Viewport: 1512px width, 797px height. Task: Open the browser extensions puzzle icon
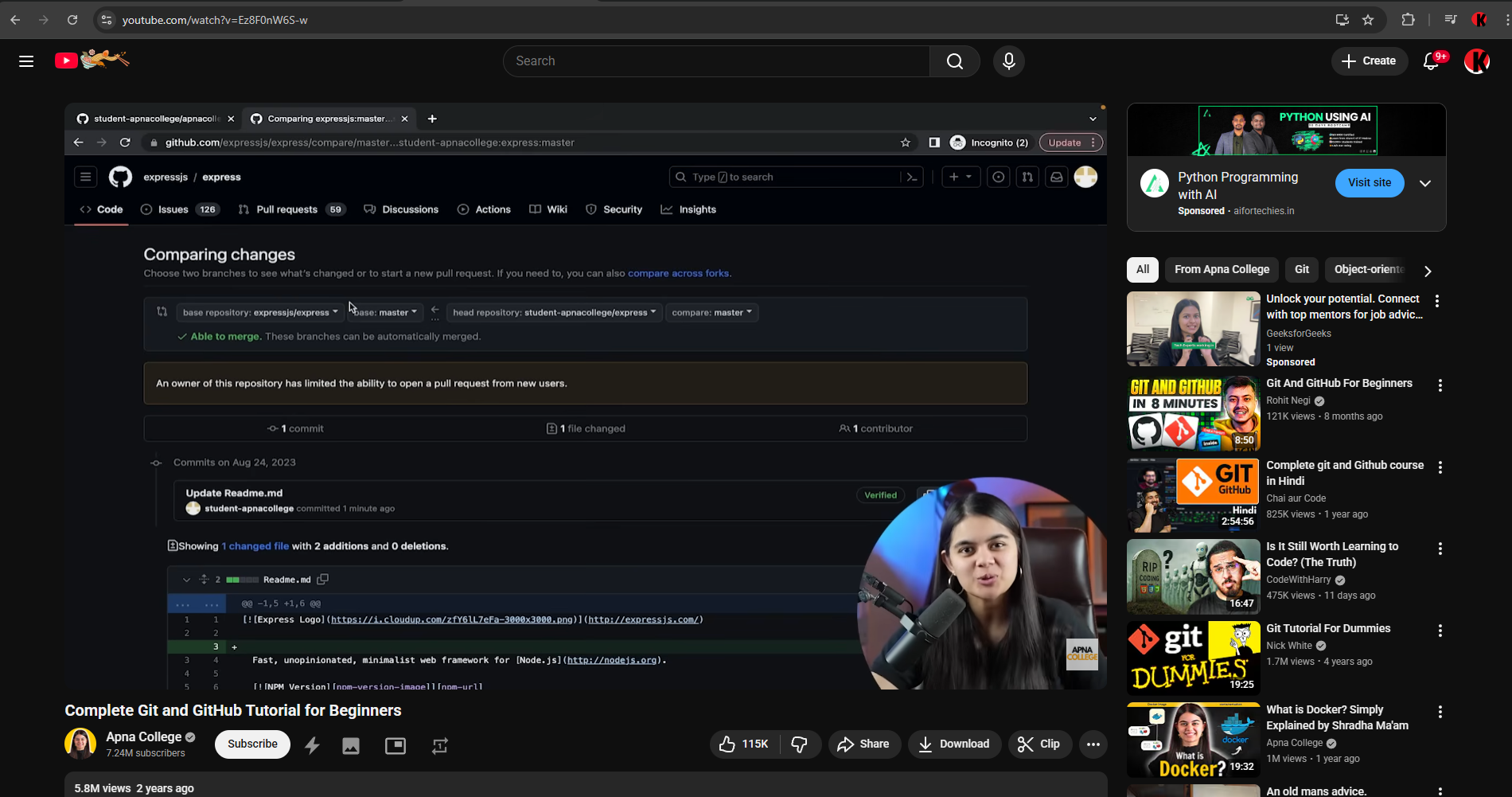[1408, 19]
